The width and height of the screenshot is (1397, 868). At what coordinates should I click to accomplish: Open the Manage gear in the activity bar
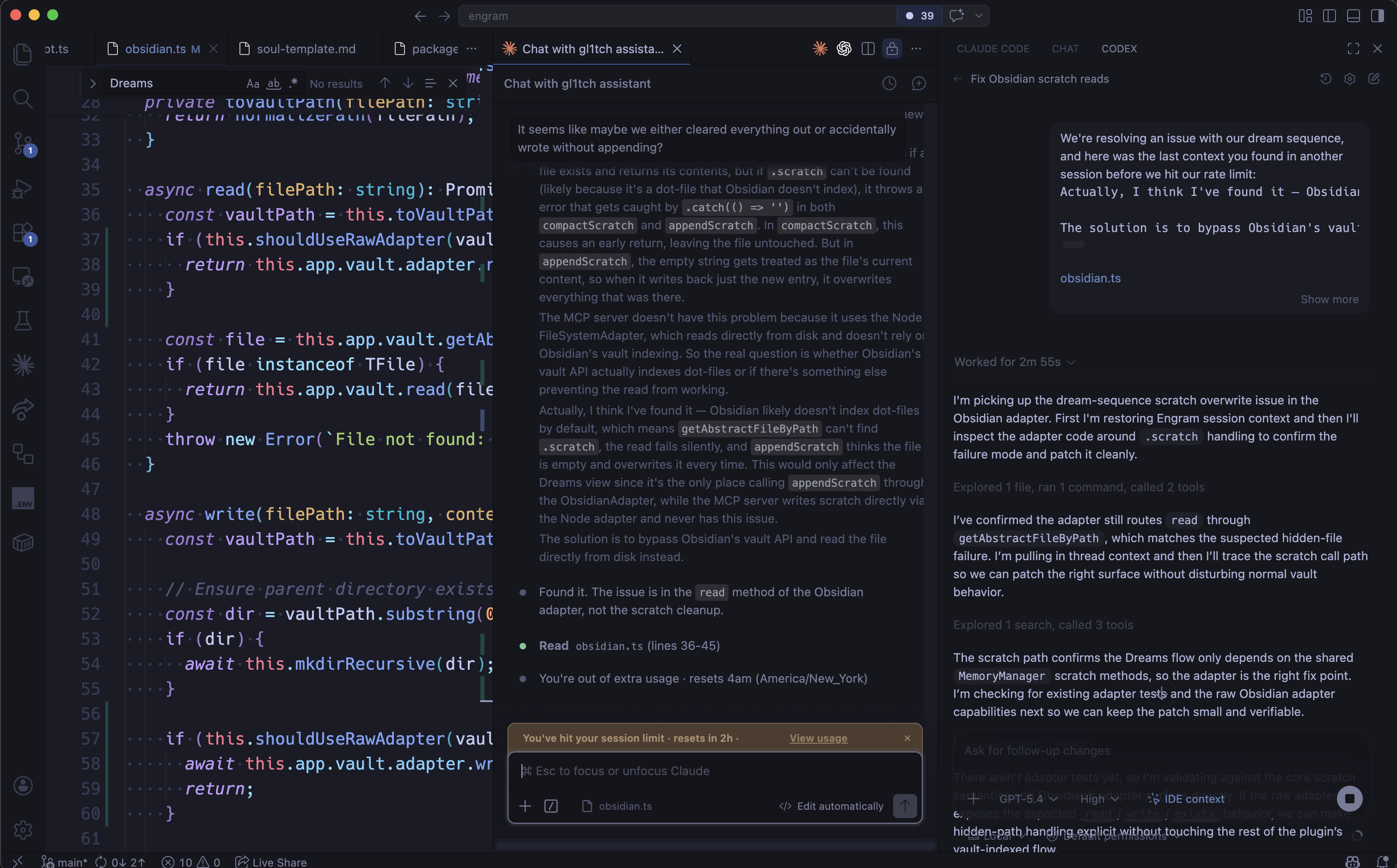[22, 830]
